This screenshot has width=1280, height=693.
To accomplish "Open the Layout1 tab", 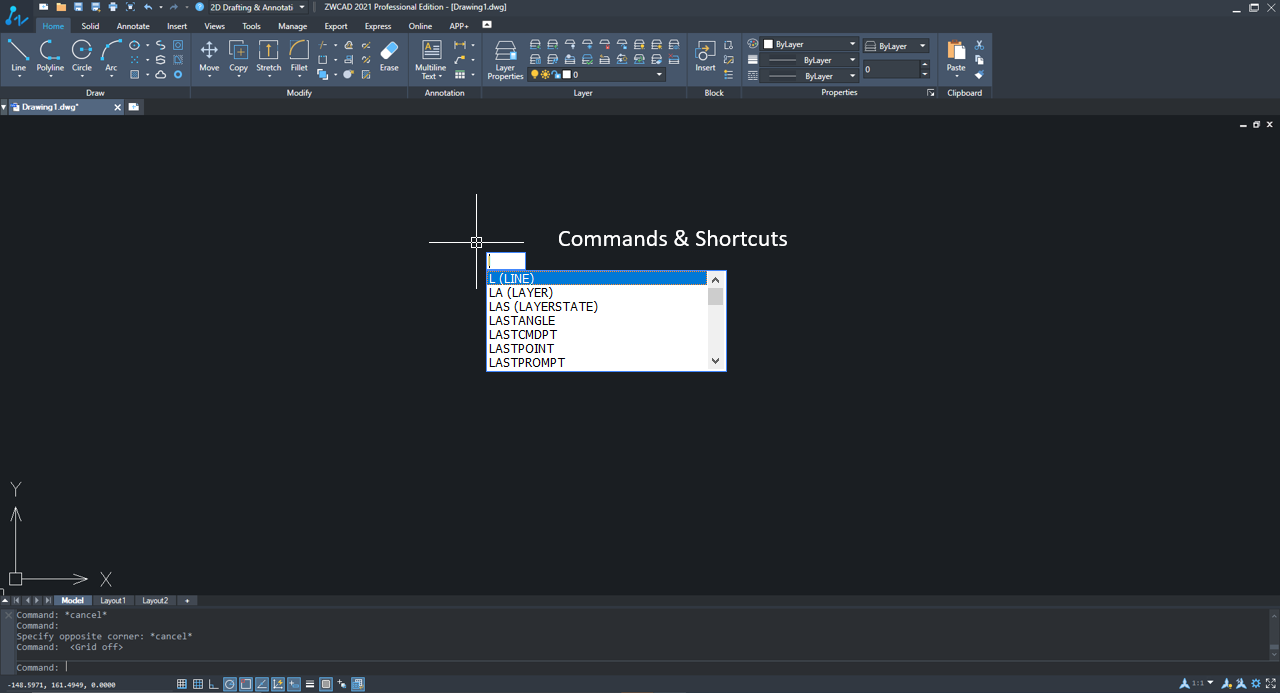I will pyautogui.click(x=113, y=601).
